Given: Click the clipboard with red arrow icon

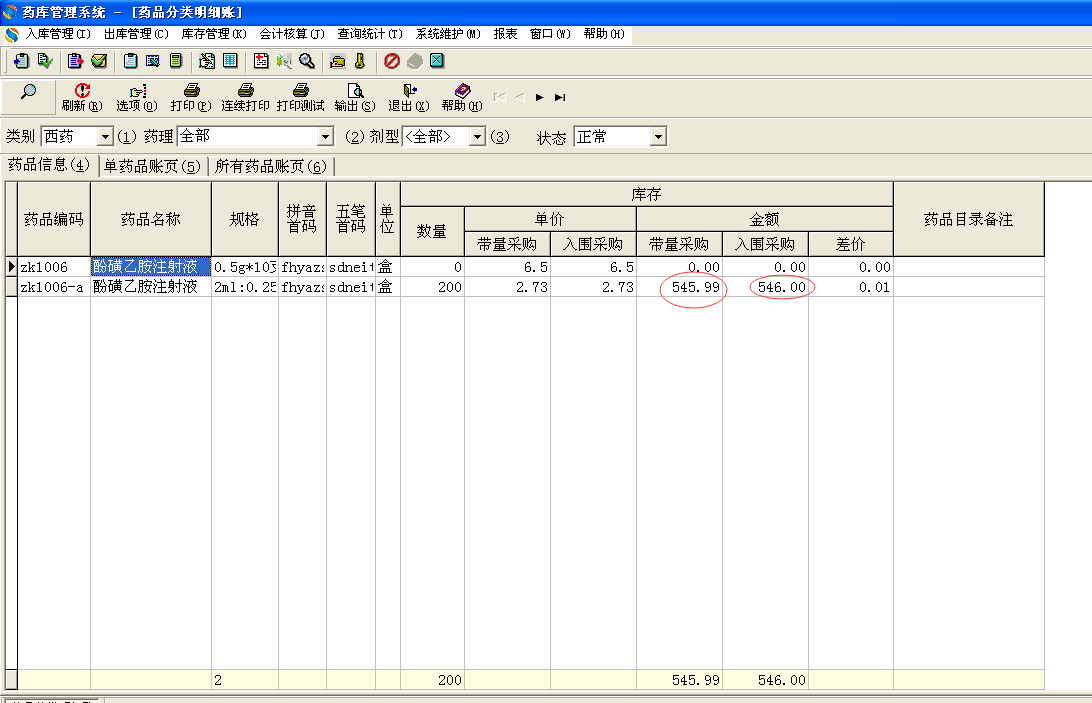Looking at the screenshot, I should [x=75, y=61].
